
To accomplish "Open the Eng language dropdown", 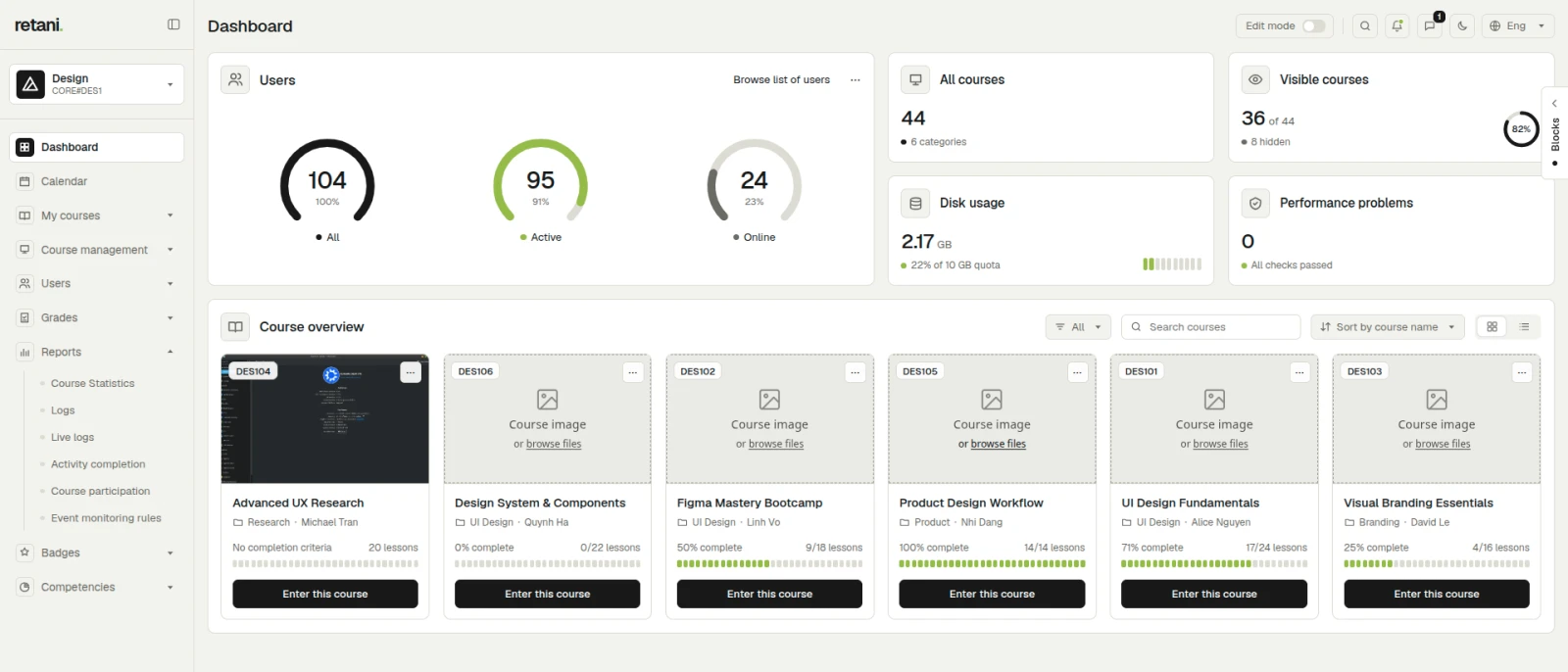I will click(1518, 26).
